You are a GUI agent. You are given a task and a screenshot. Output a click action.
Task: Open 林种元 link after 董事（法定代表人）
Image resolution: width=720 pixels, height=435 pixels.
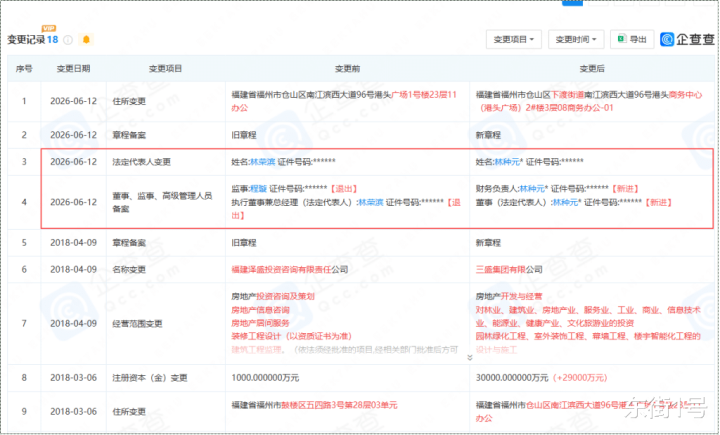[565, 202]
